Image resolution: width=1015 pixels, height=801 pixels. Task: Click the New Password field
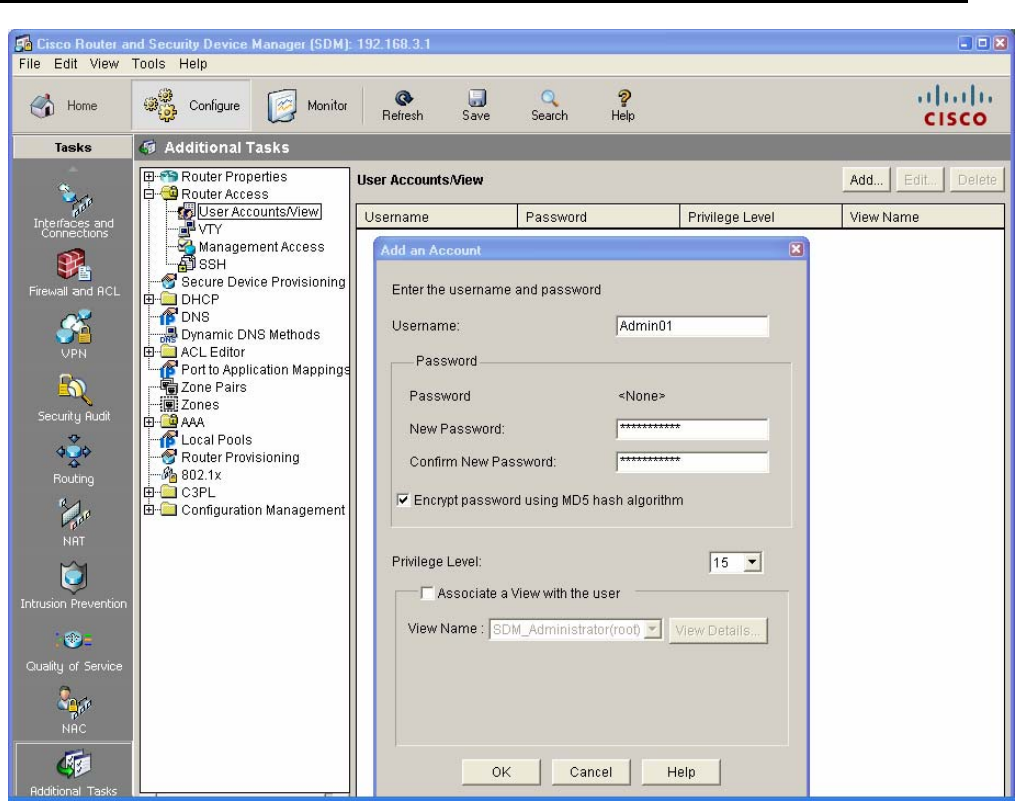(x=693, y=429)
